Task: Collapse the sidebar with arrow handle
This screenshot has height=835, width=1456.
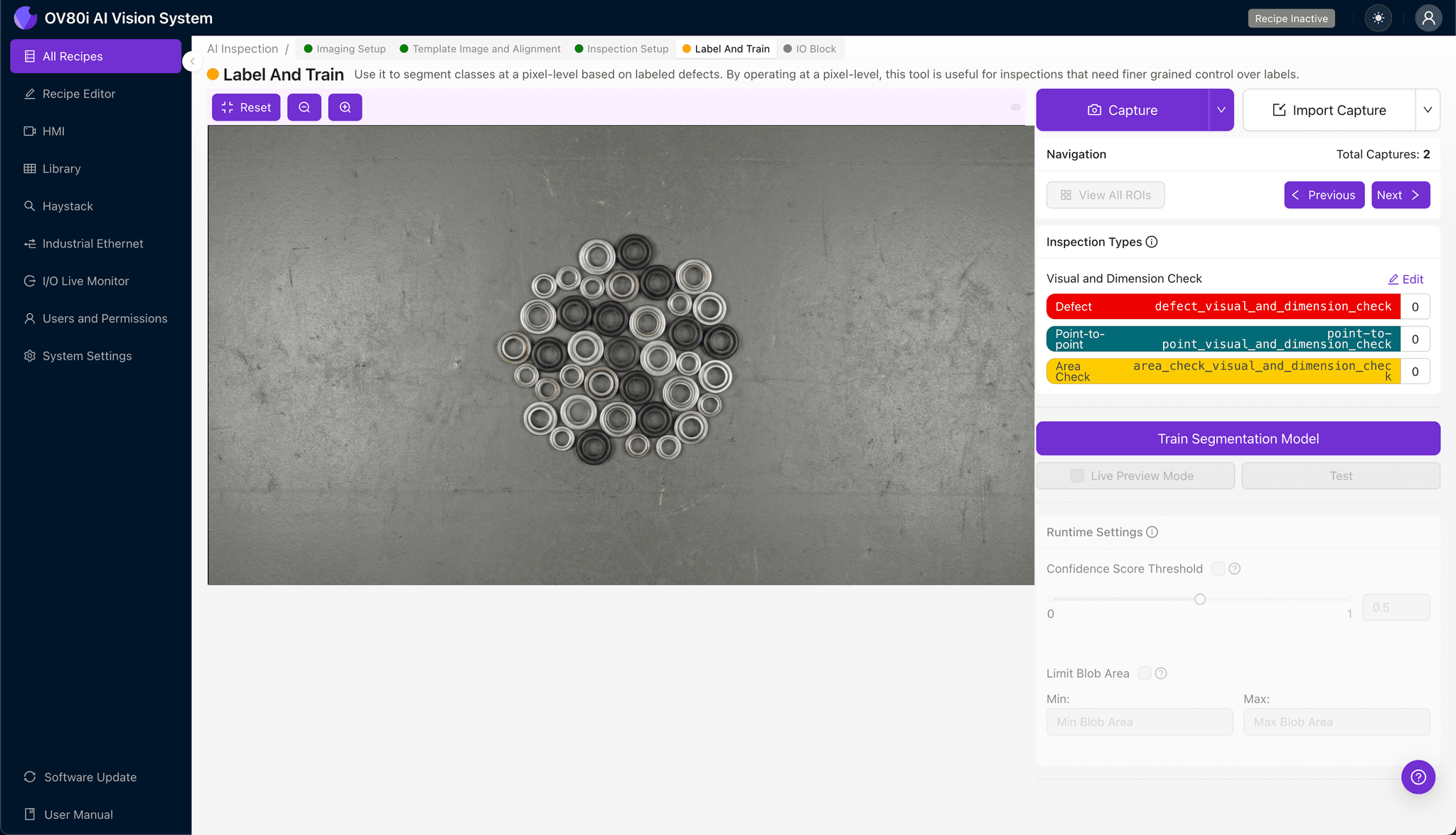Action: (192, 61)
